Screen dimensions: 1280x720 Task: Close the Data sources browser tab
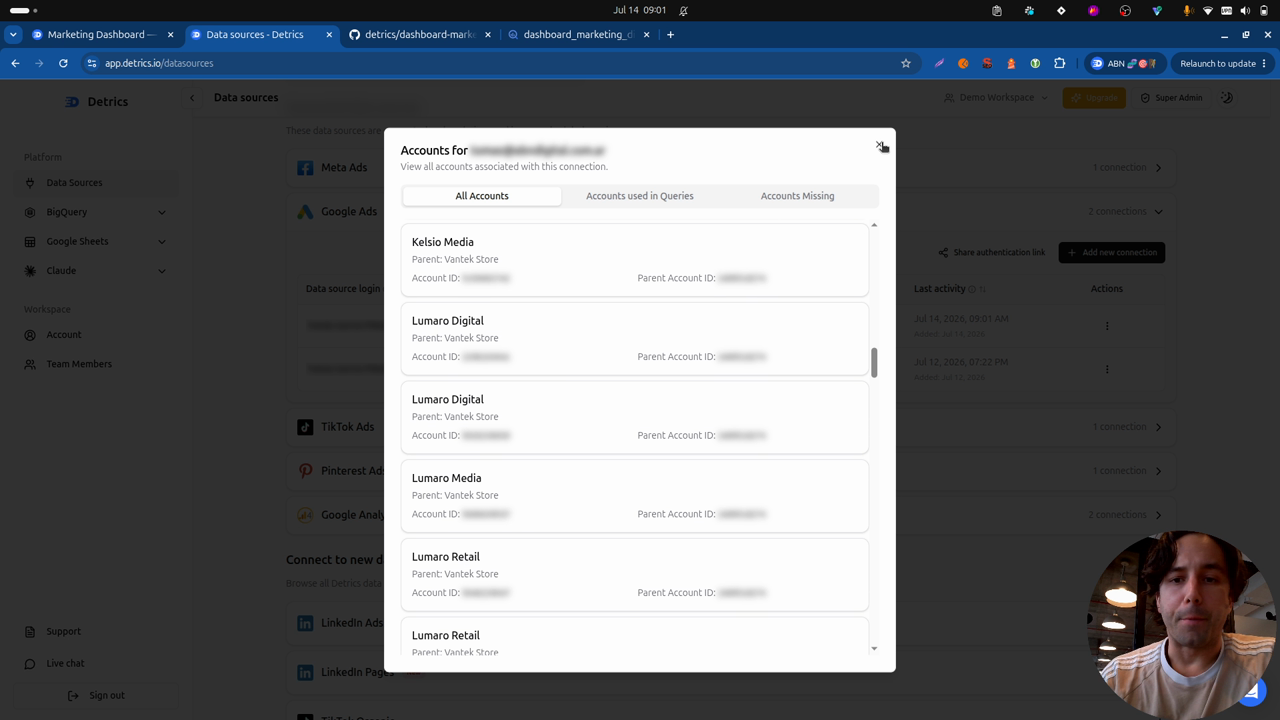click(329, 34)
